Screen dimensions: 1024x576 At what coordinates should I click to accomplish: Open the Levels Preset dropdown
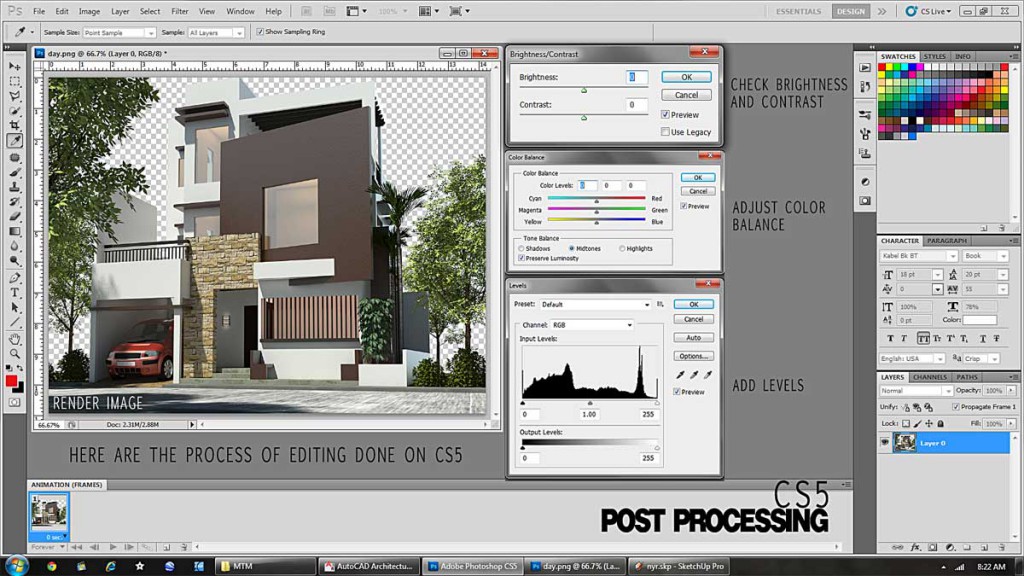coord(595,304)
